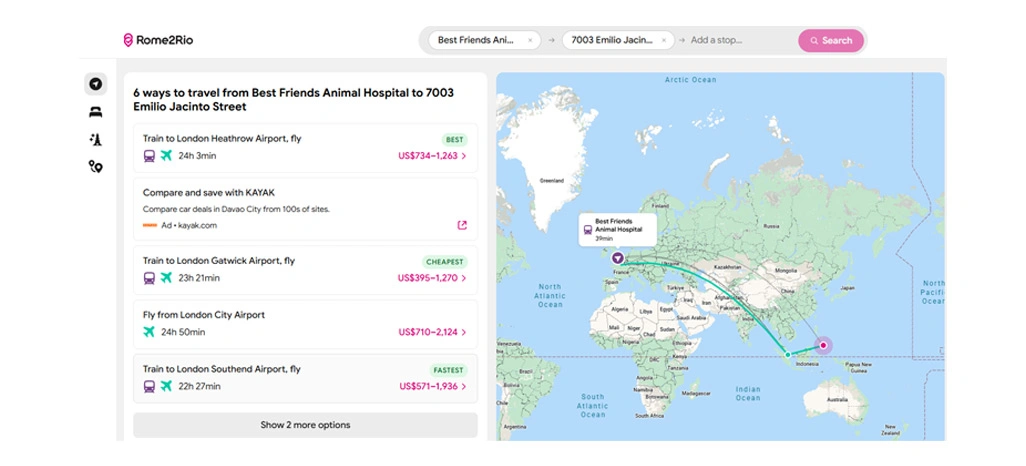
Task: Click train icon in the Gatwick route
Action: coord(149,278)
